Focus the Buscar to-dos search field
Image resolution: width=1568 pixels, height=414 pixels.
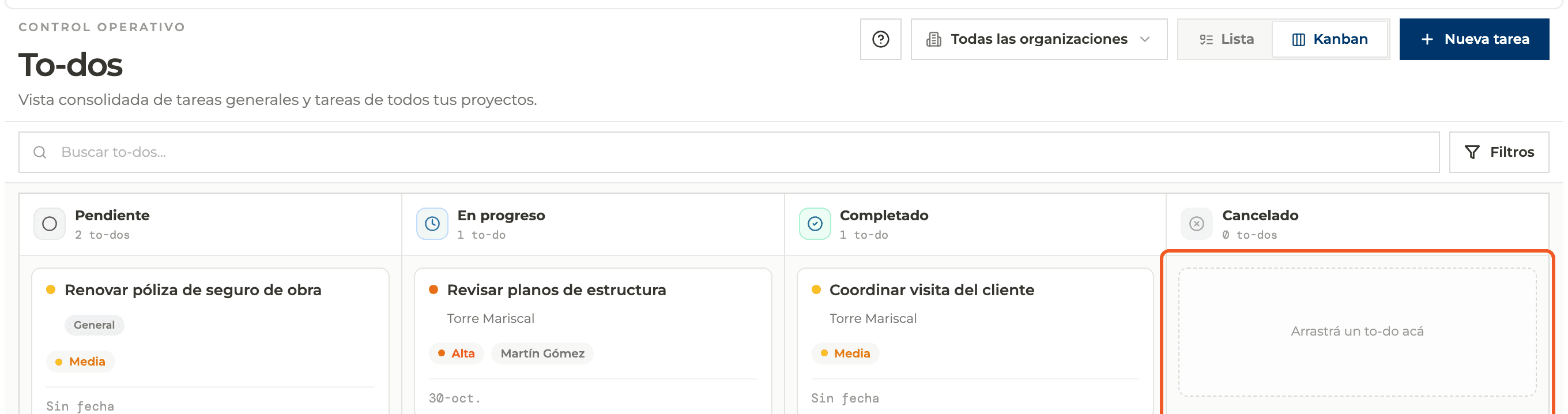[729, 152]
